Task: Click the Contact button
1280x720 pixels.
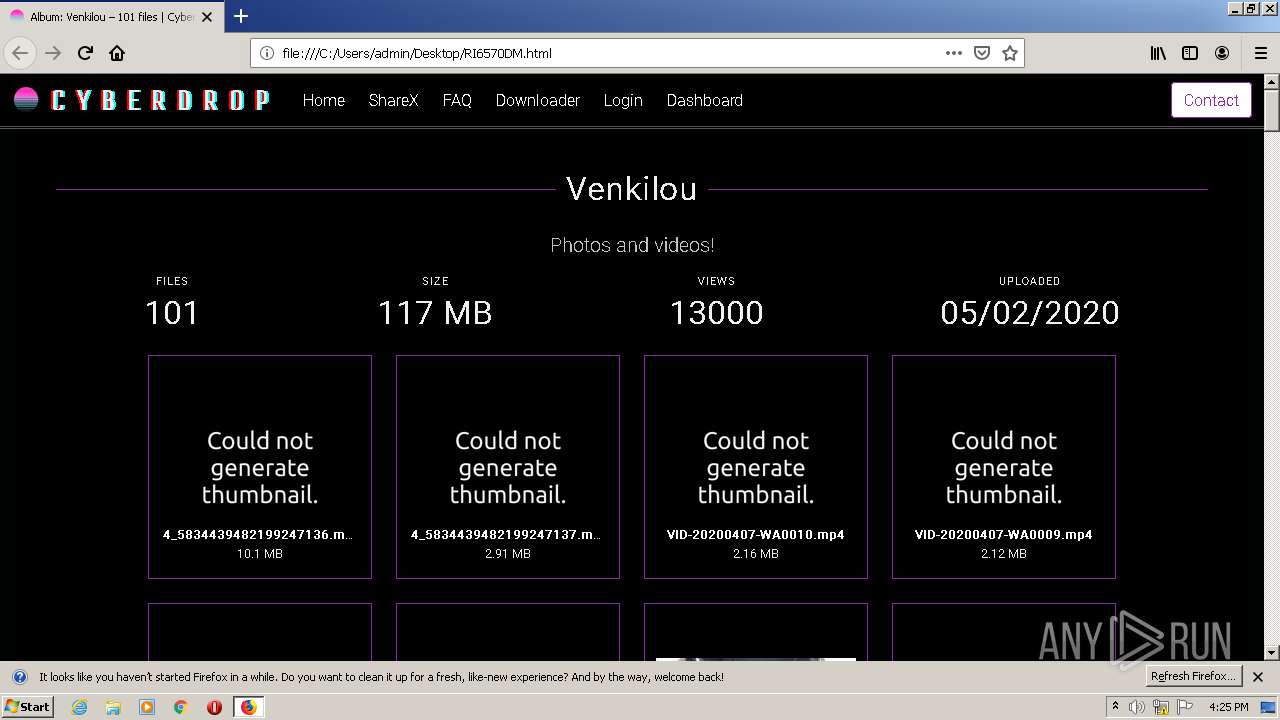Action: (x=1211, y=100)
